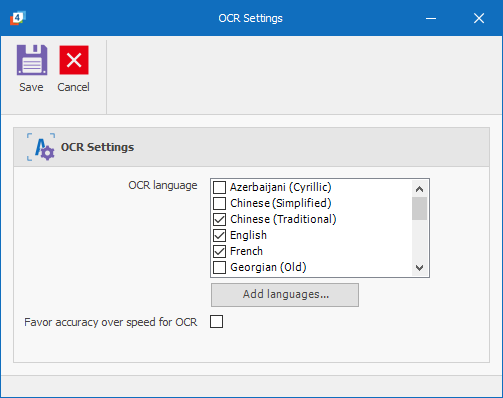Click the red Cancel icon
The height and width of the screenshot is (398, 503).
(74, 60)
